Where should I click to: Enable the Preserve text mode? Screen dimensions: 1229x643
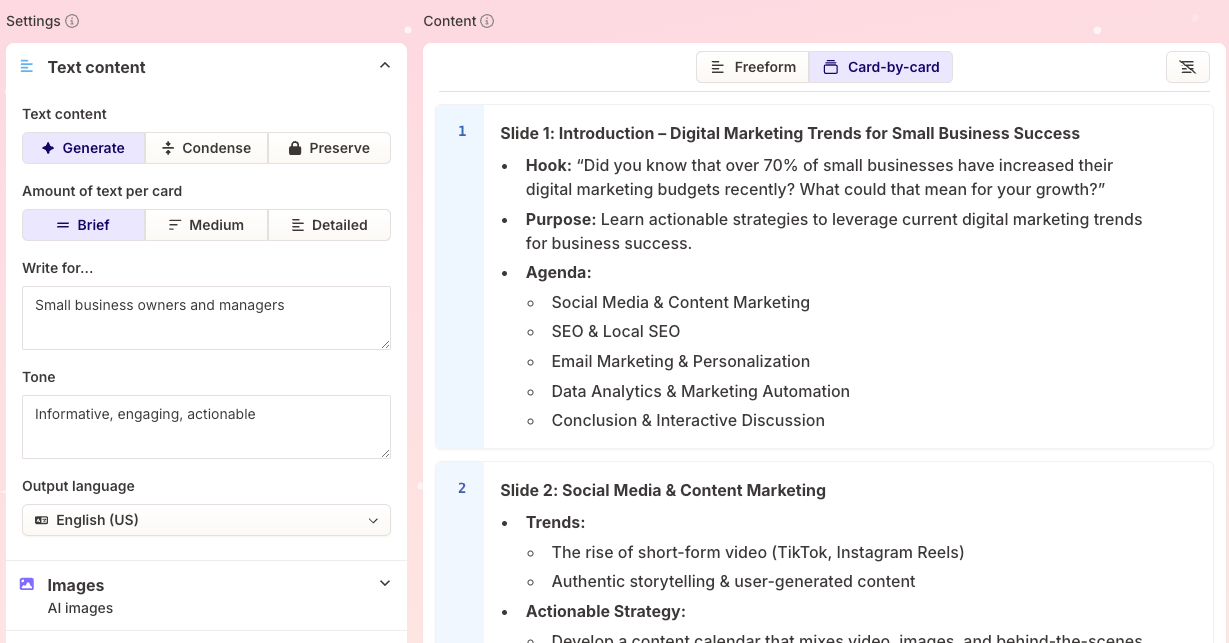(x=328, y=148)
